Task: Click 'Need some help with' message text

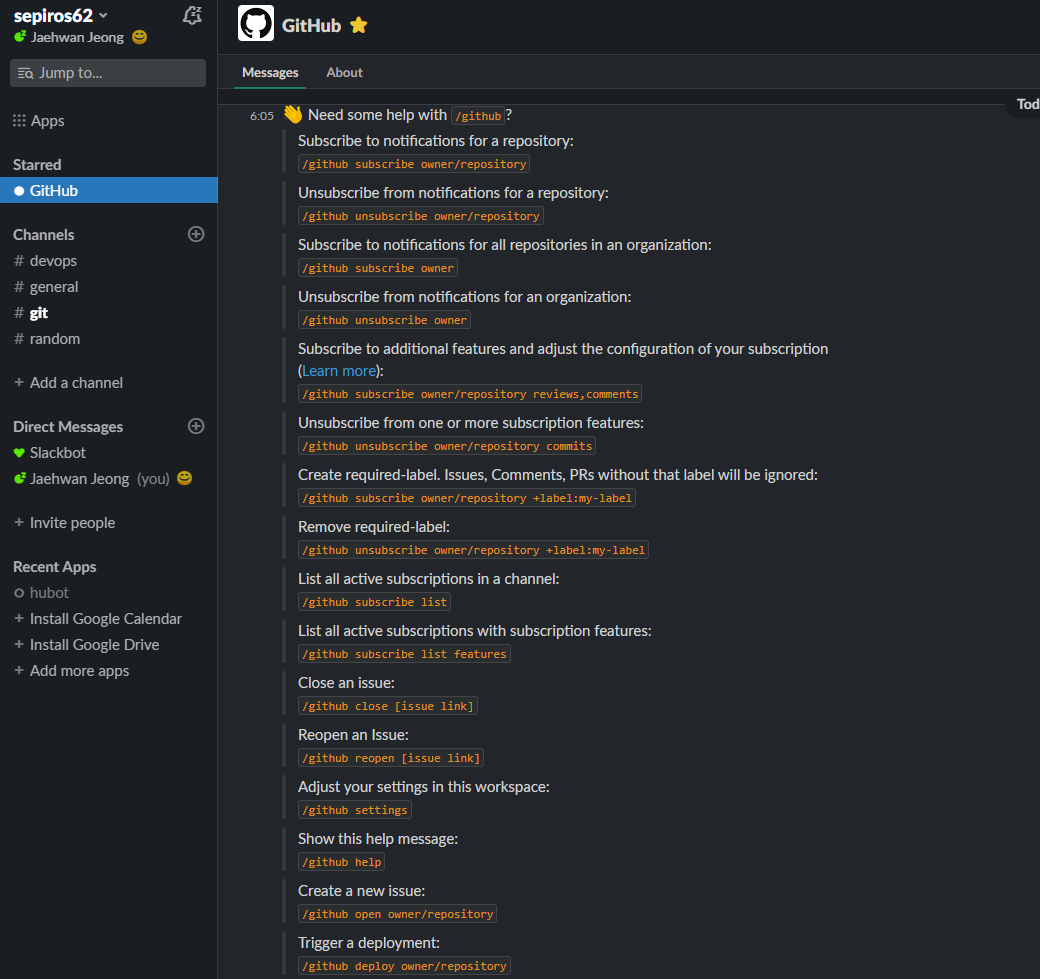Action: click(x=377, y=115)
